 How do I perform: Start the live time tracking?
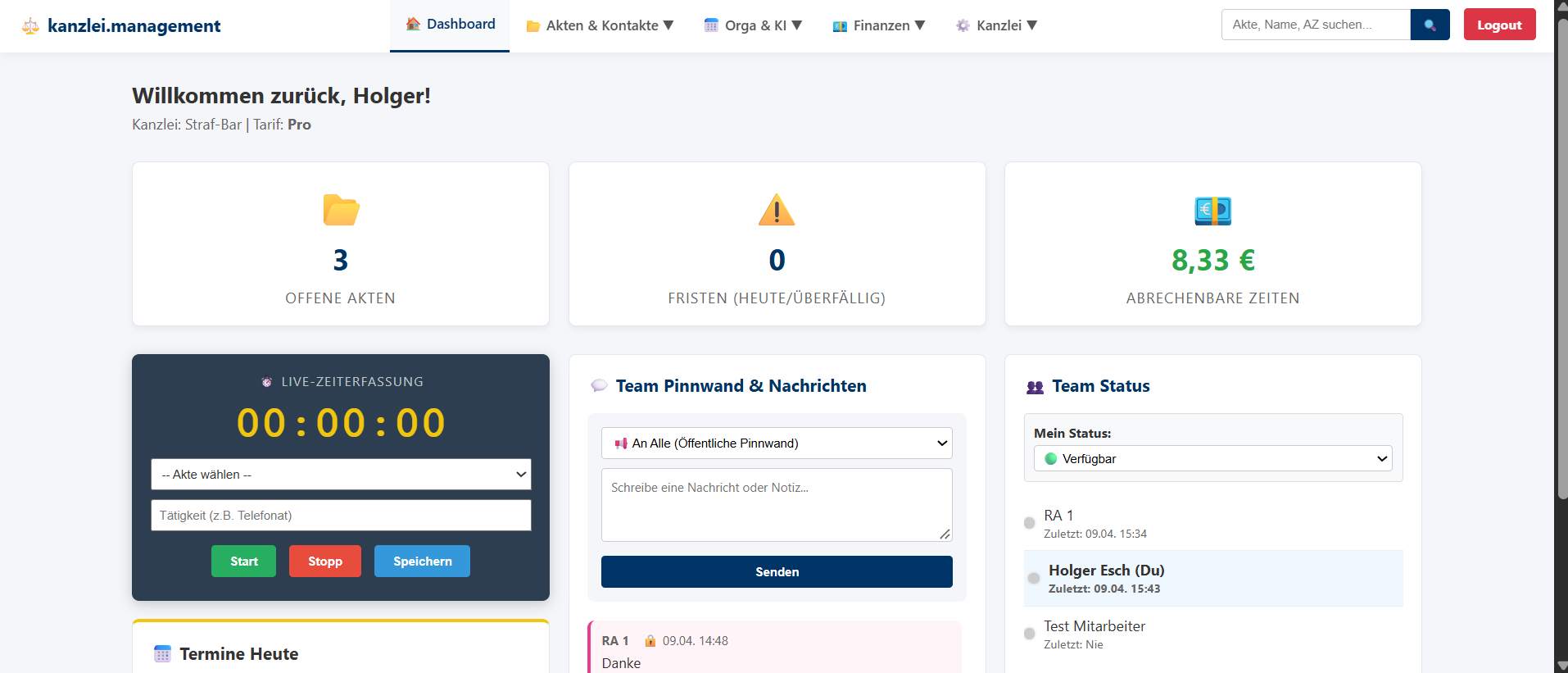coord(244,562)
